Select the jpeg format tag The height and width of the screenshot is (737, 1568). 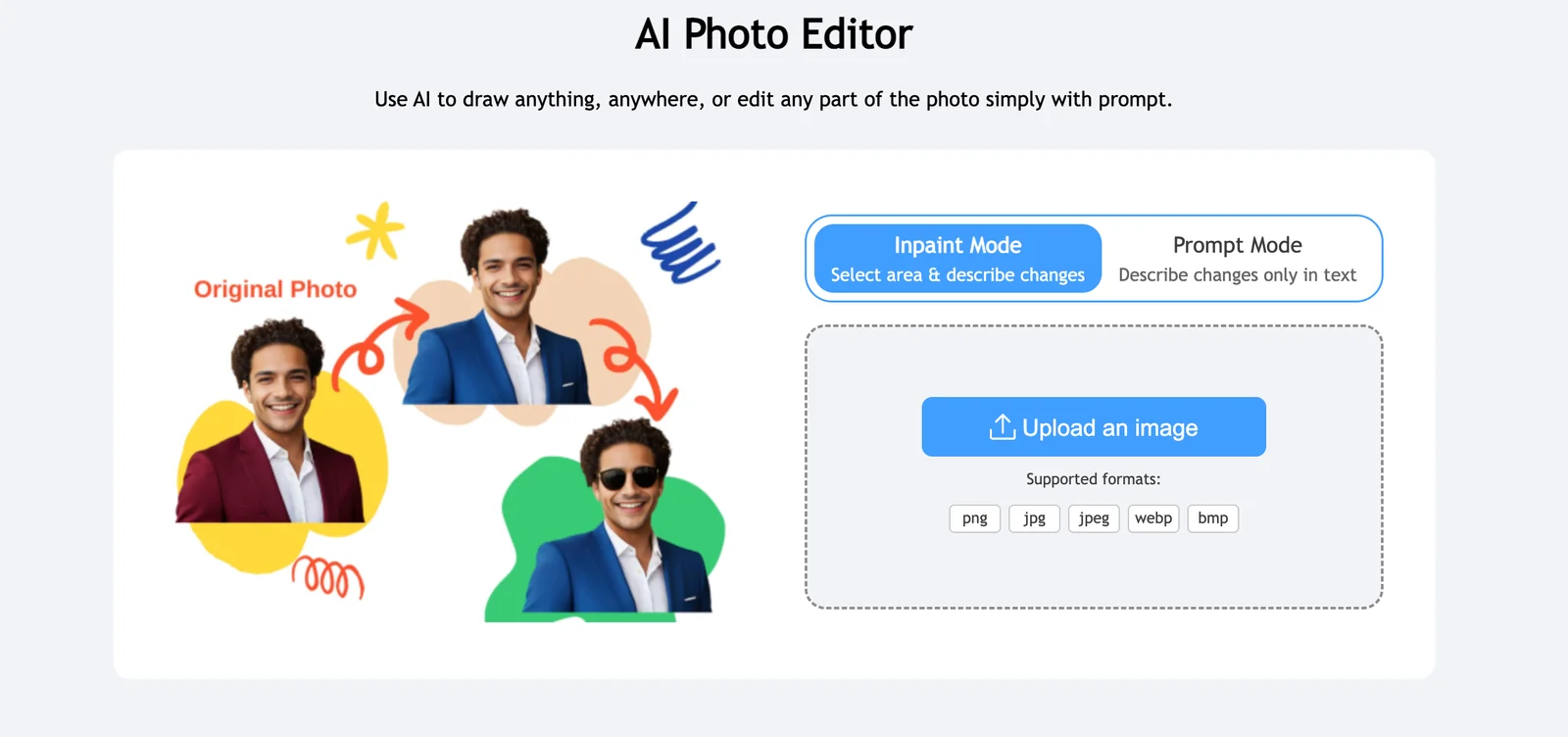[1094, 518]
